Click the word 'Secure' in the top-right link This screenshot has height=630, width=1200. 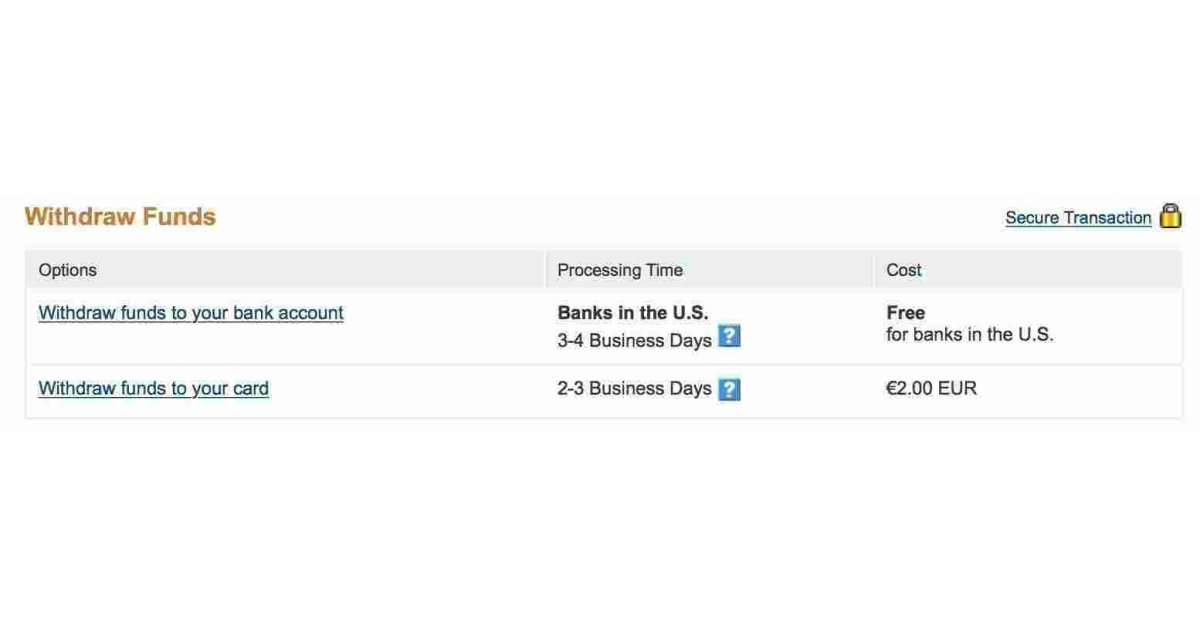click(1032, 218)
